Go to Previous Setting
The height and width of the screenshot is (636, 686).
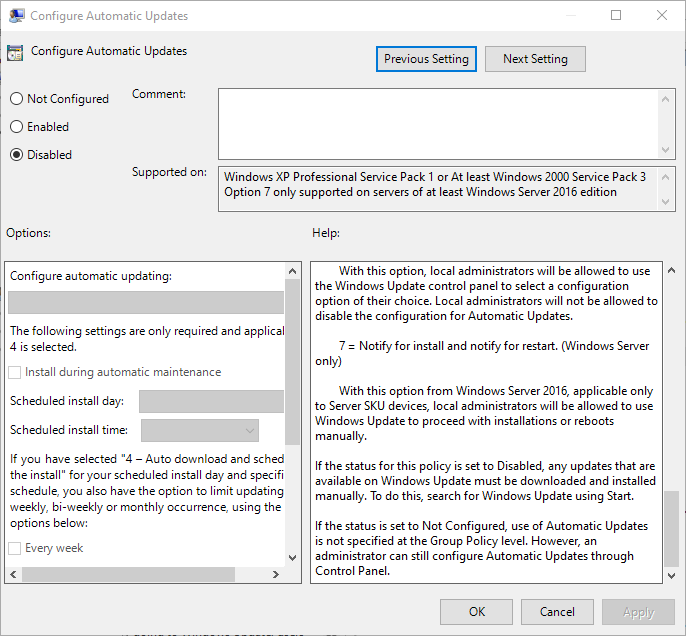(x=426, y=59)
